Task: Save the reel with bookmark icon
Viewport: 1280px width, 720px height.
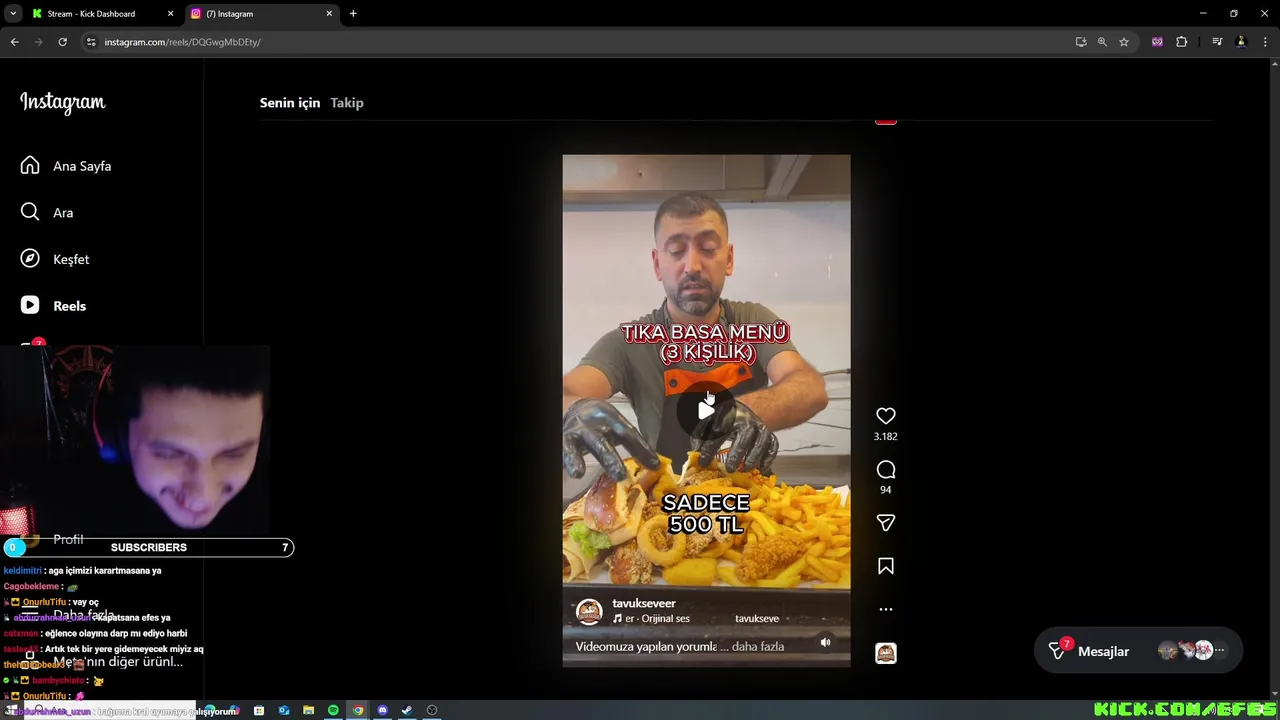Action: 885,566
